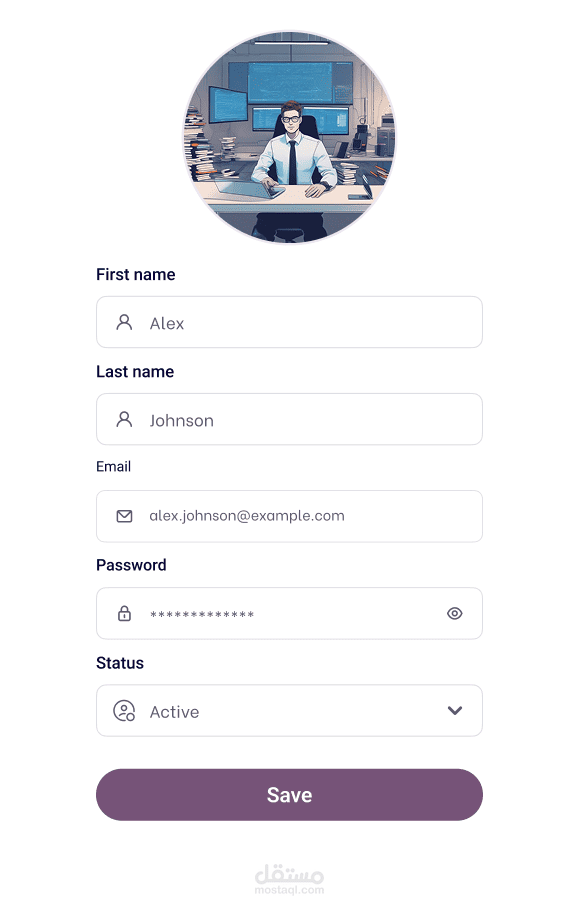Screen dimensions: 579x914
Task: Click the person icon in Last name field
Action: click(124, 420)
